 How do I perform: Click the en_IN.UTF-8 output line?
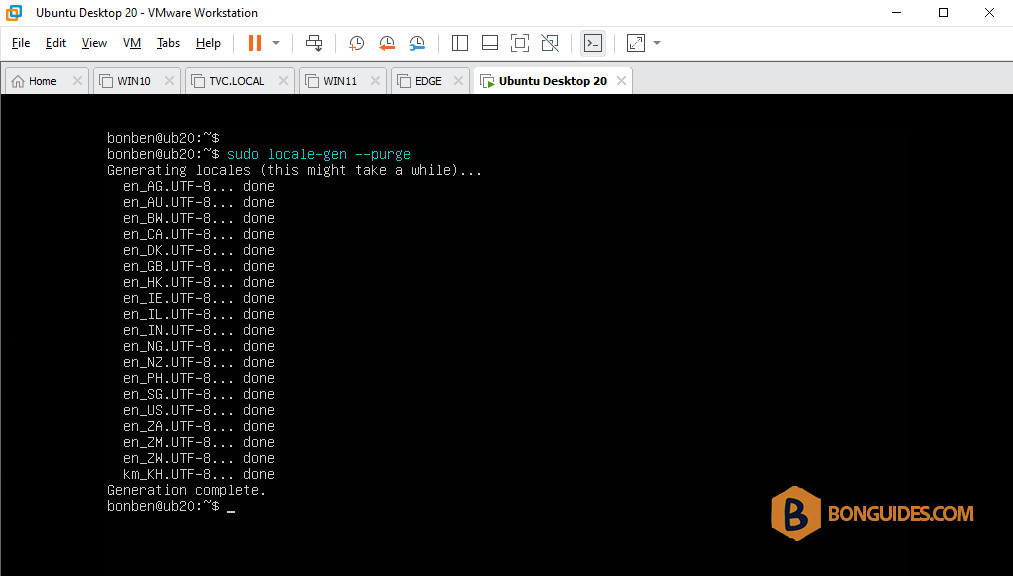198,330
